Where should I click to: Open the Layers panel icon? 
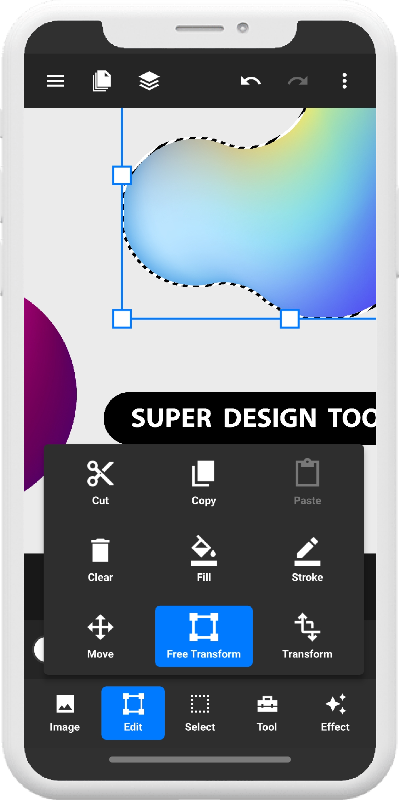point(149,81)
